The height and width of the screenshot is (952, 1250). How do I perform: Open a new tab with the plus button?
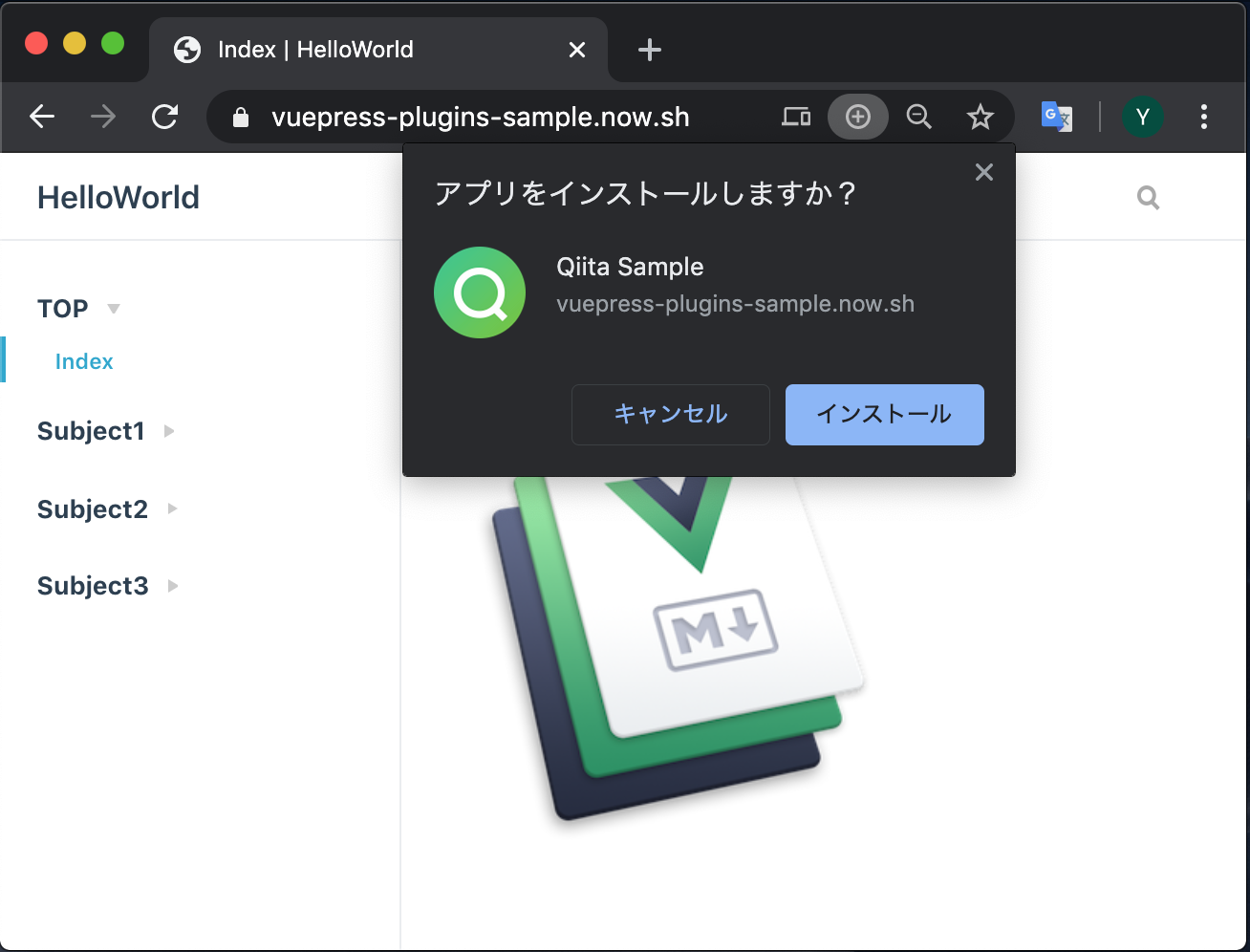(x=650, y=50)
